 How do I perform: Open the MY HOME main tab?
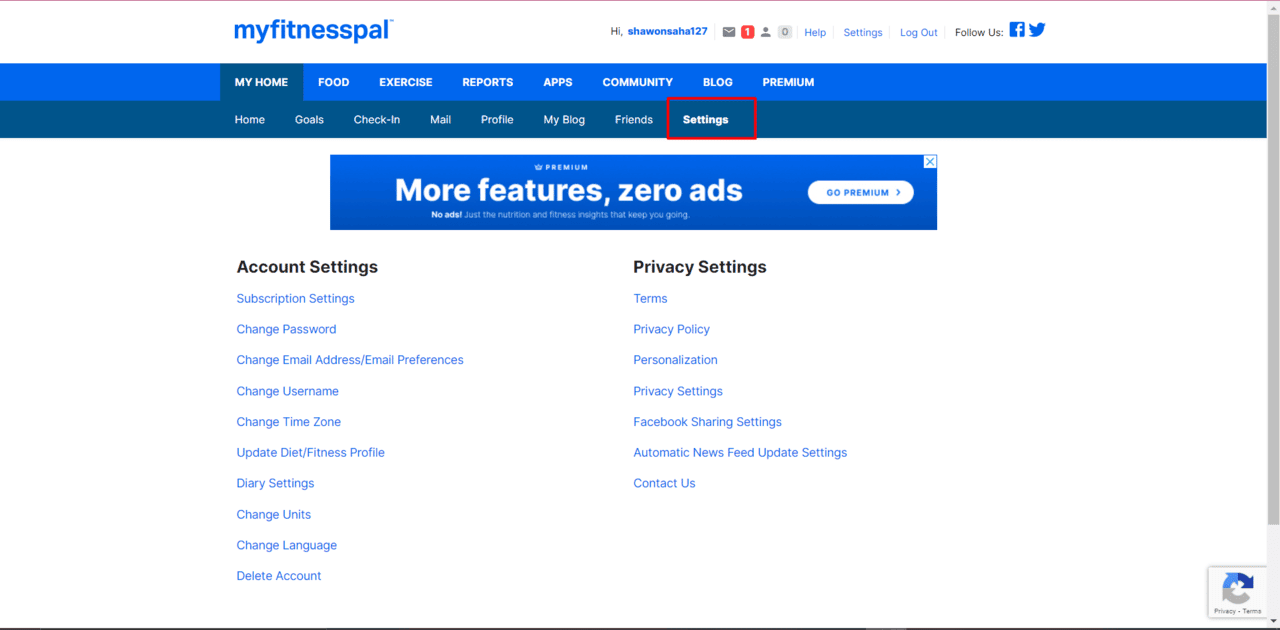[x=261, y=82]
